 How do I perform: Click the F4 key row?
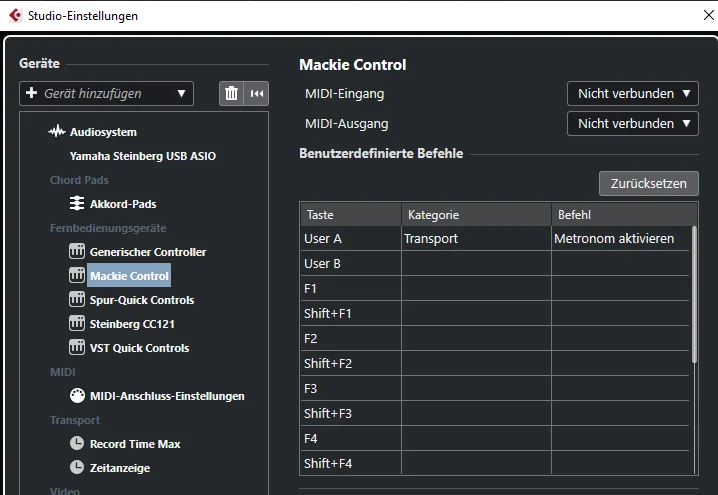click(x=495, y=438)
